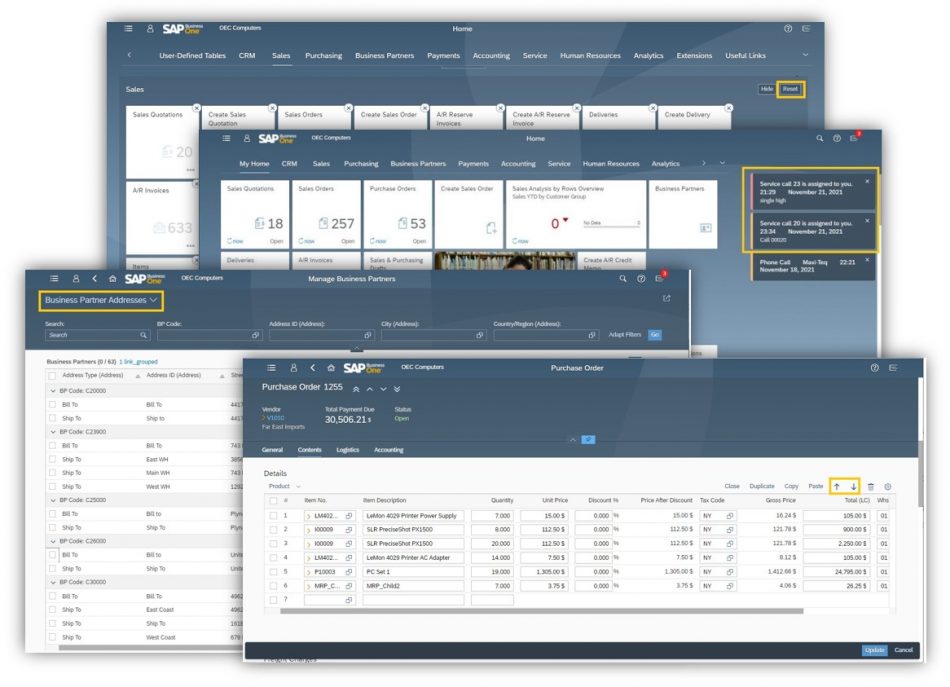Check East WH Ship To row under C23900
Image resolution: width=950 pixels, height=687 pixels.
[52, 459]
